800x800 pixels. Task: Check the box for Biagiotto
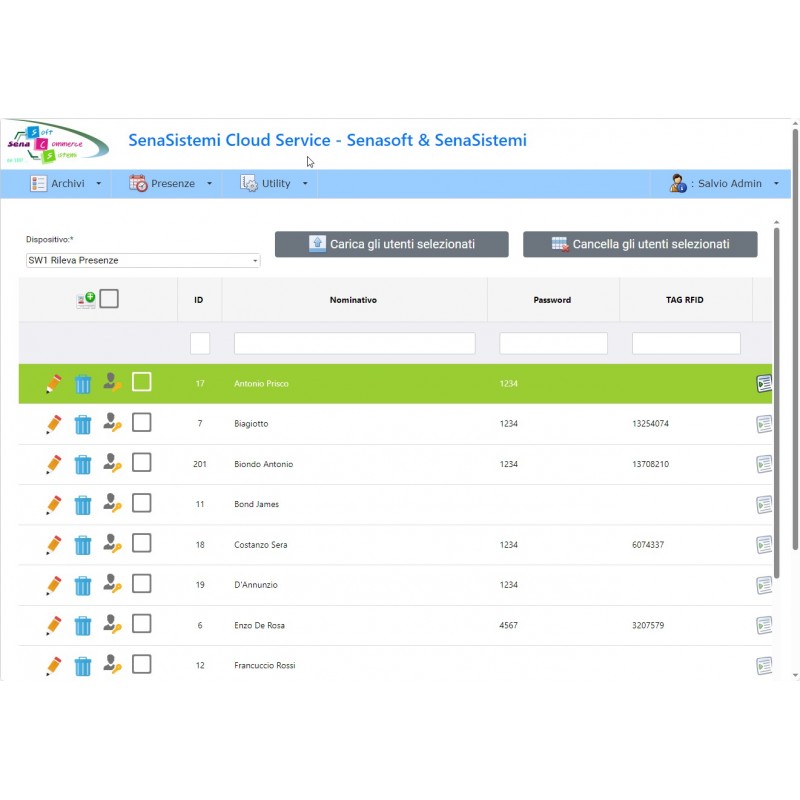point(141,422)
